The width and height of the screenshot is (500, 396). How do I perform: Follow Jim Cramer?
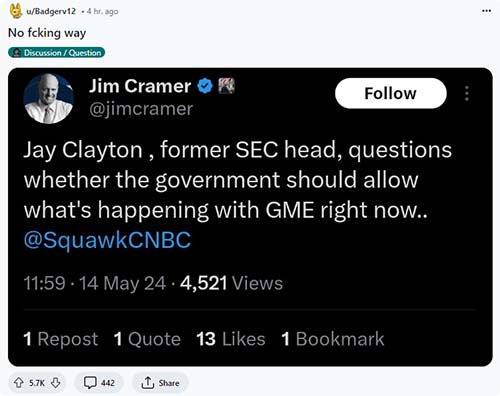pos(391,93)
